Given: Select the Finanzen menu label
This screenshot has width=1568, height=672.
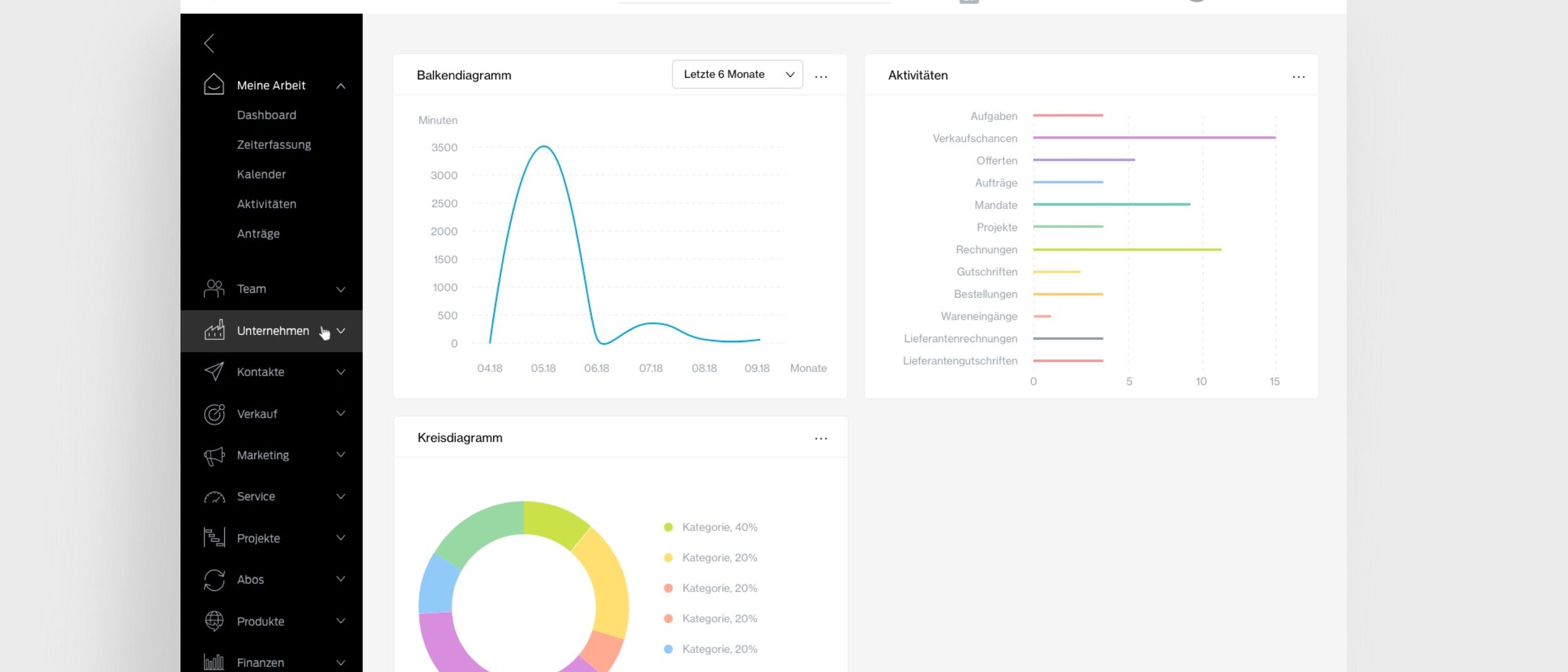Looking at the screenshot, I should (x=260, y=663).
